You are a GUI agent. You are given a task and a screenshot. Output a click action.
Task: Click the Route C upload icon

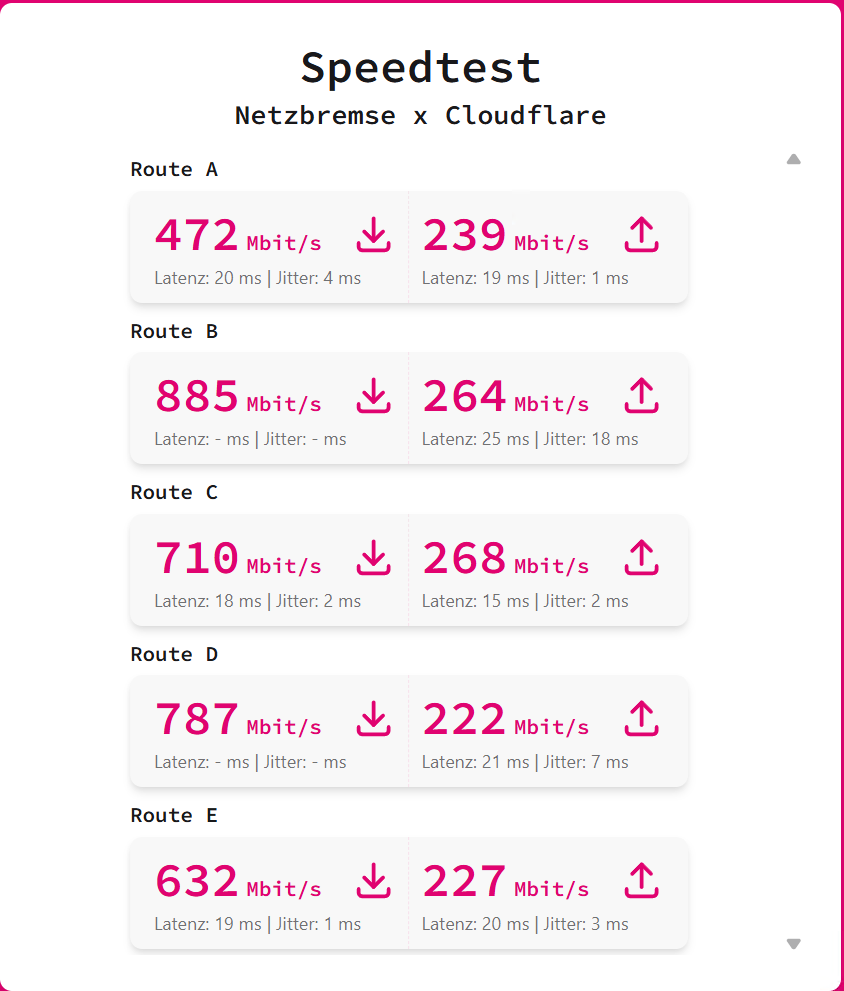[642, 557]
